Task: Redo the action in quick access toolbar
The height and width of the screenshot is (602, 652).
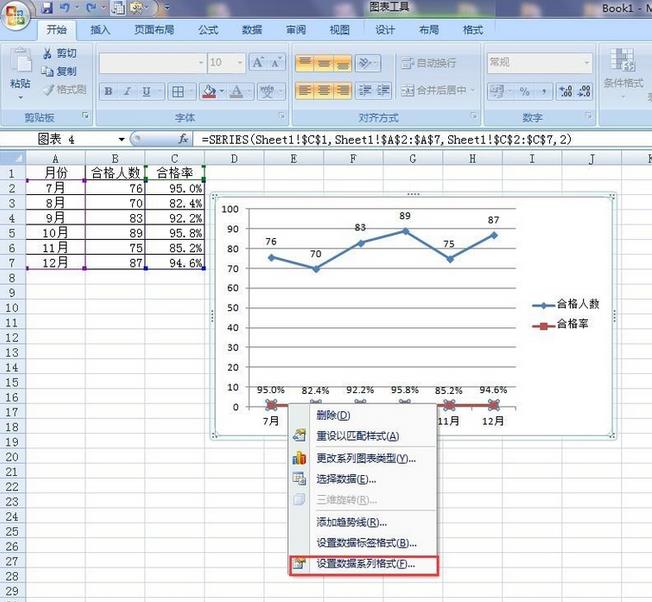Action: click(91, 7)
